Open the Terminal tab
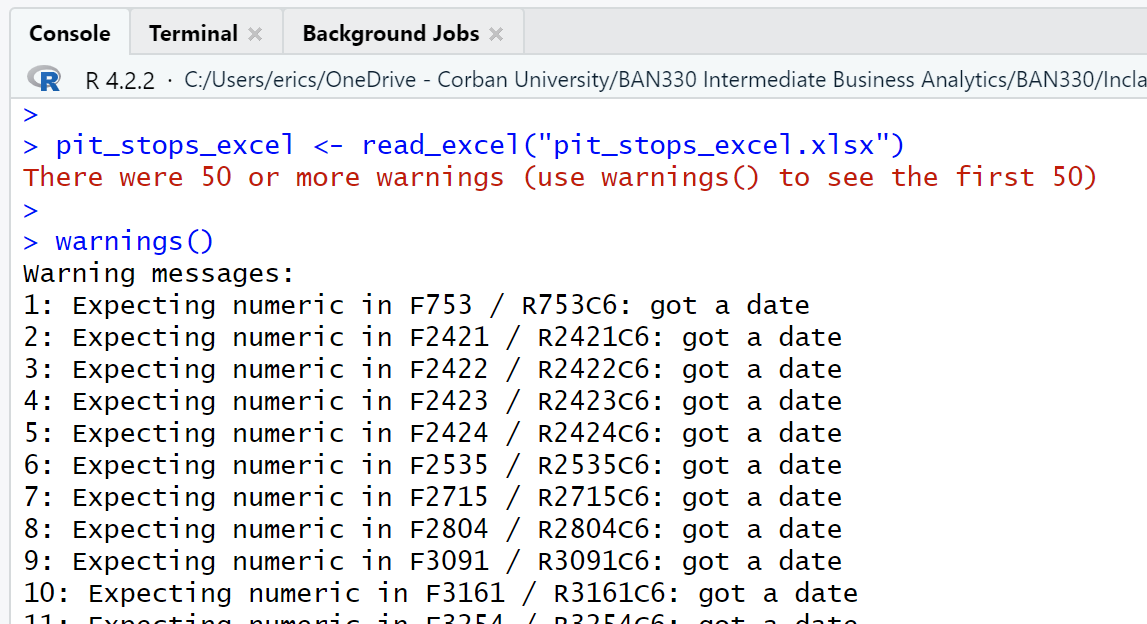 coord(193,33)
